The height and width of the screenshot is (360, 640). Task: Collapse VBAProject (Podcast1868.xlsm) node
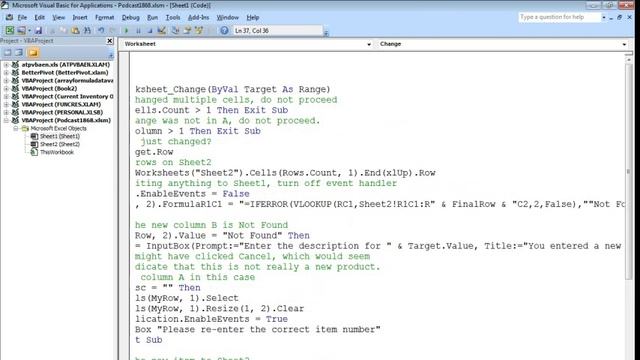coord(6,120)
